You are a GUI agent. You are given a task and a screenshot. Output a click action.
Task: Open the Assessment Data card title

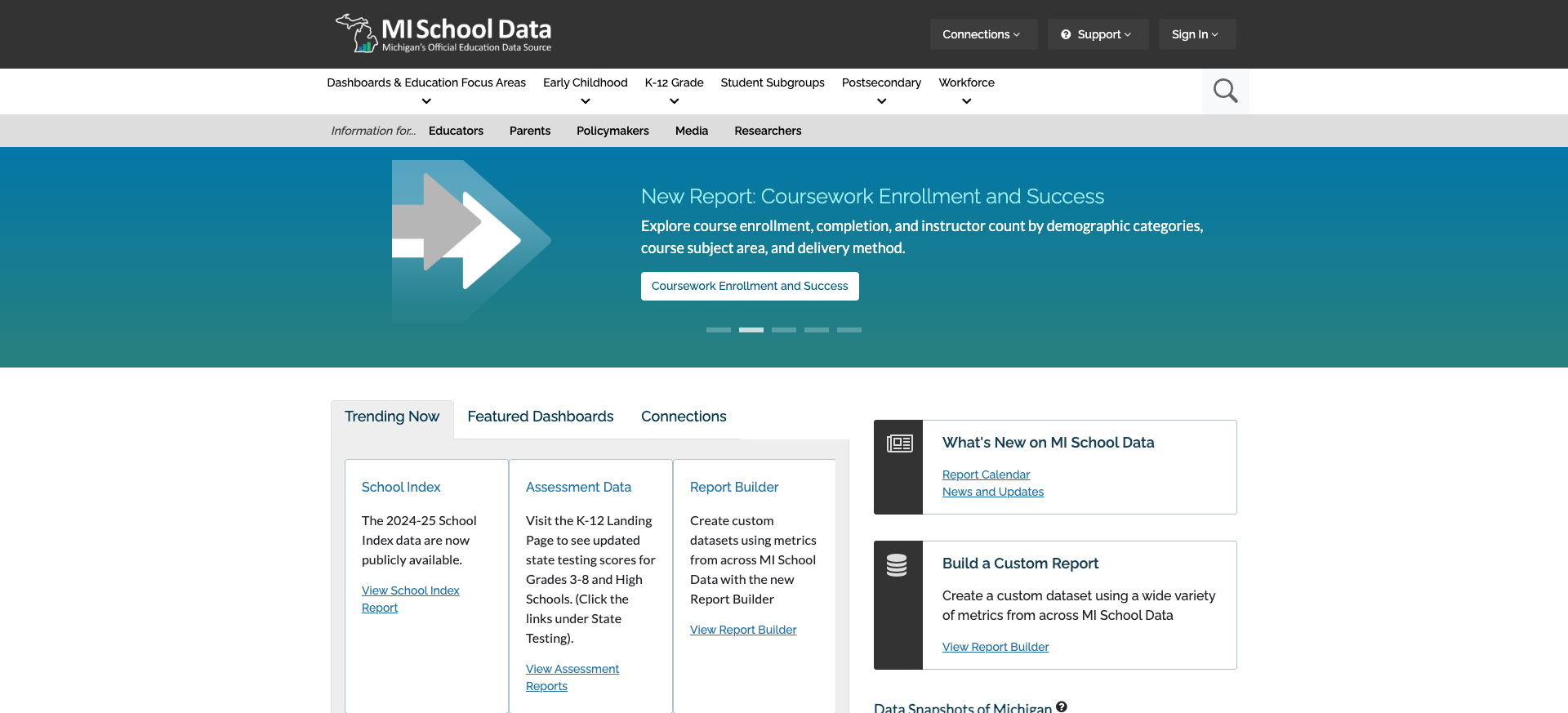pos(578,487)
